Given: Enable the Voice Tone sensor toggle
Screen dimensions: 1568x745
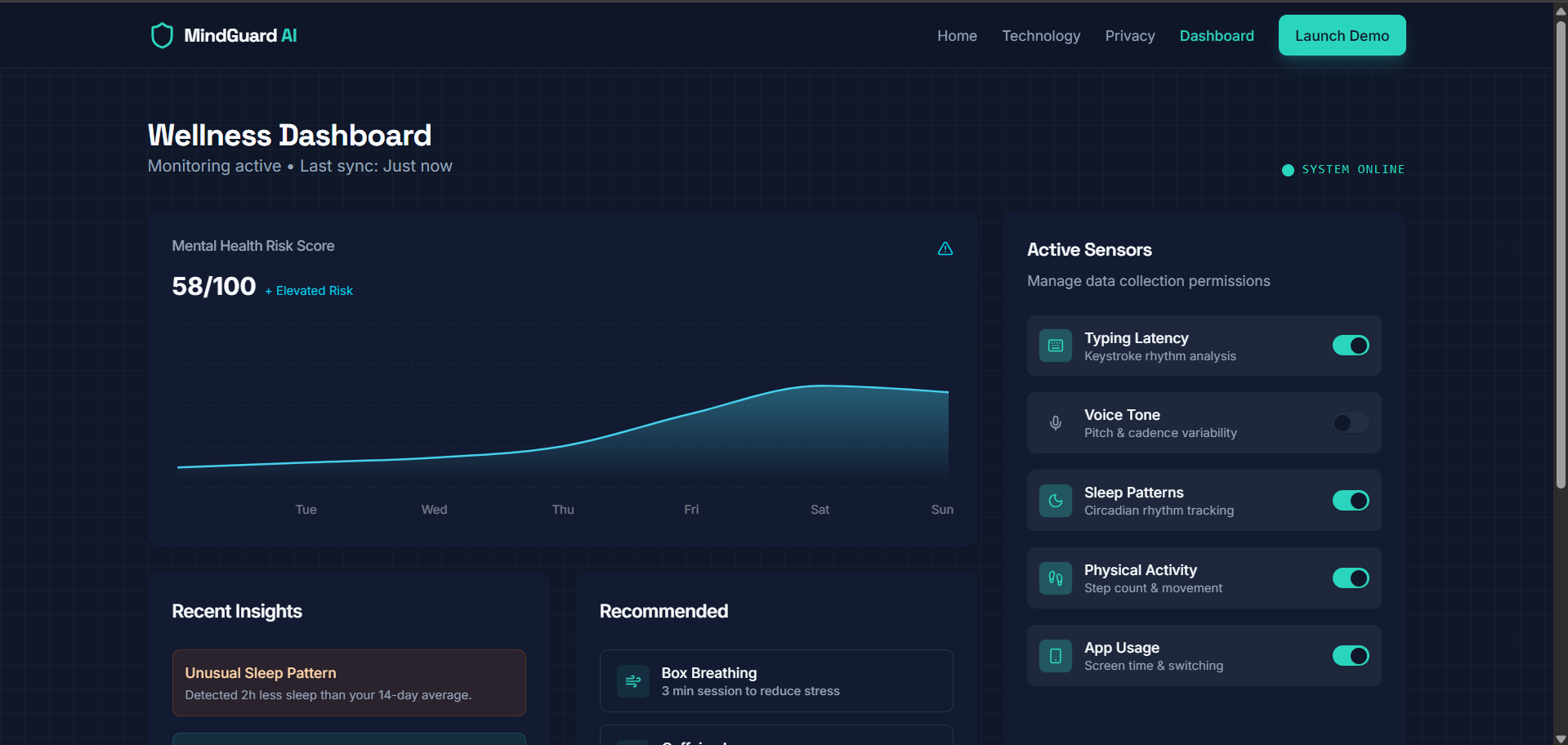Looking at the screenshot, I should tap(1351, 423).
